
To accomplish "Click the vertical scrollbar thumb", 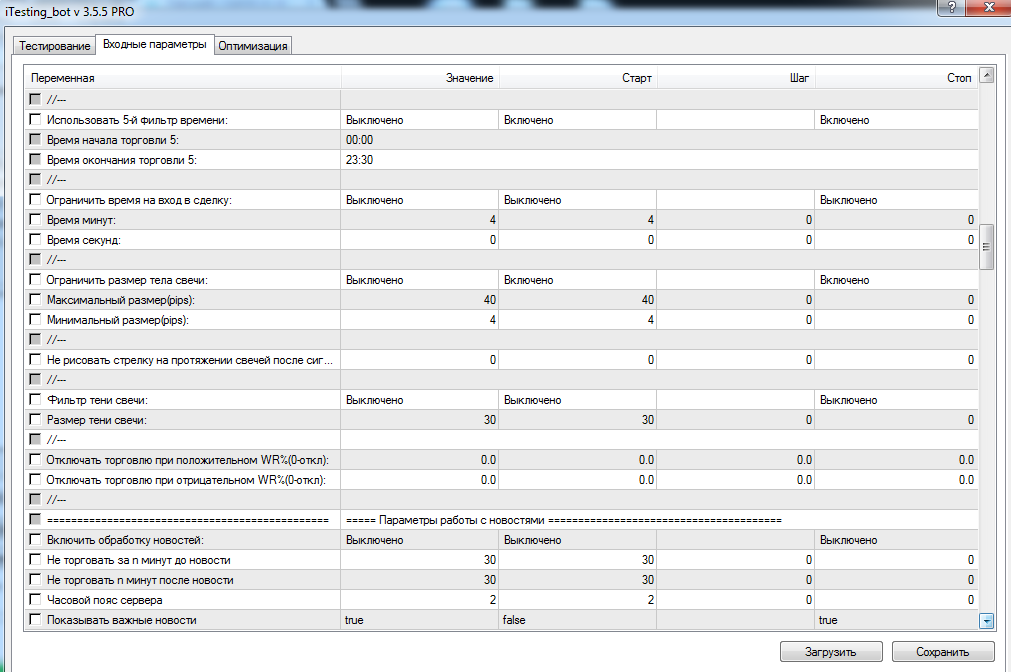I will click(x=986, y=247).
